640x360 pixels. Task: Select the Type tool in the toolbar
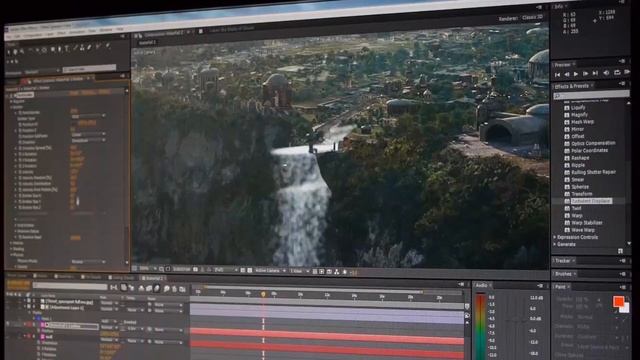[x=67, y=49]
